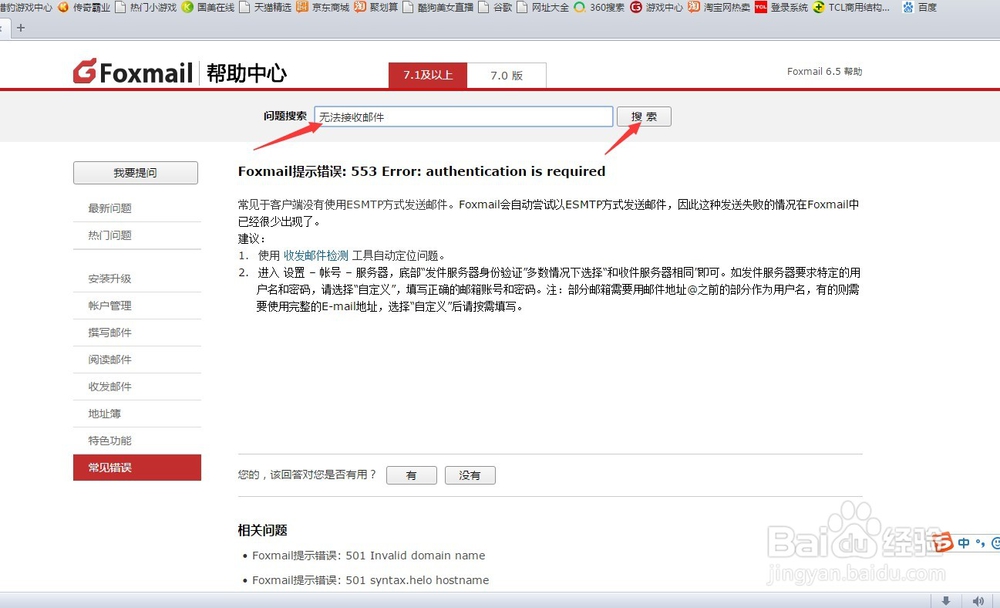Open downloads arrow in status bar
The image size is (1000, 608).
[946, 600]
